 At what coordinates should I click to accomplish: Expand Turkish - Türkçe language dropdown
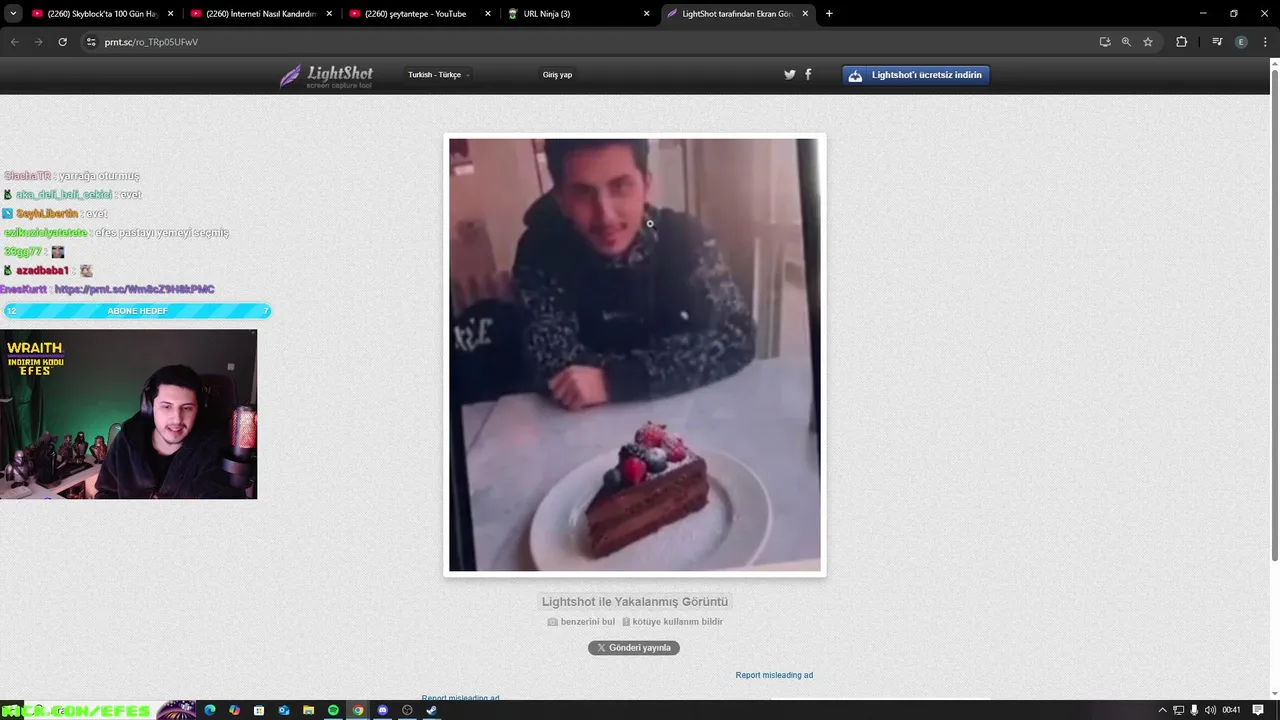[438, 75]
